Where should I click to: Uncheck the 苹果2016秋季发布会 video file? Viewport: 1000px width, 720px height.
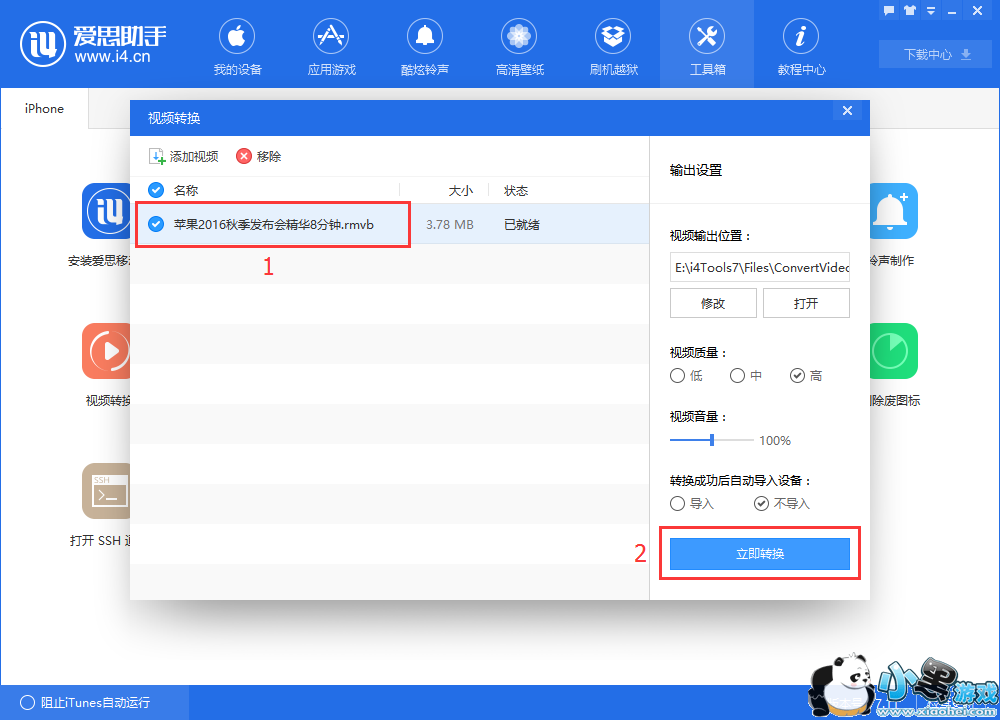point(156,224)
